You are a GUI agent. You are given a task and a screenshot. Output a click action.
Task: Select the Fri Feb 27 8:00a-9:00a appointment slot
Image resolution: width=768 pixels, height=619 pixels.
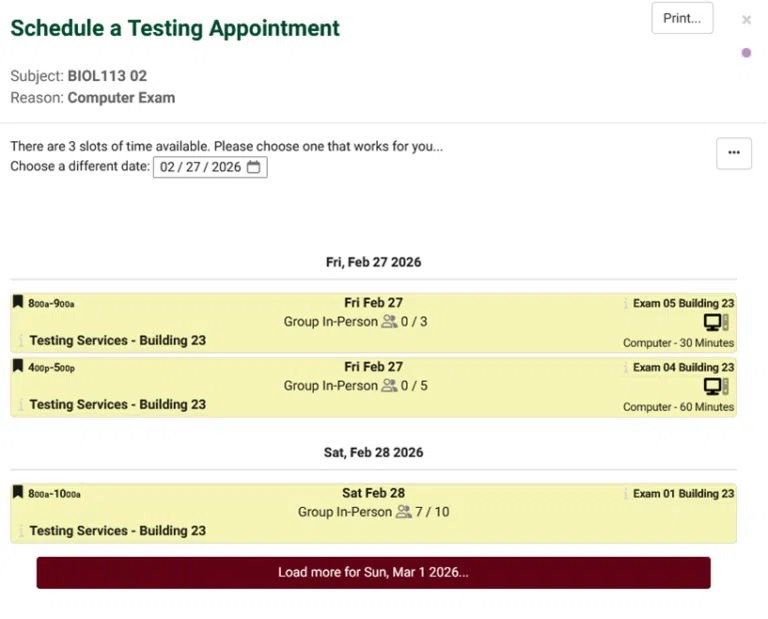pyautogui.click(x=373, y=322)
